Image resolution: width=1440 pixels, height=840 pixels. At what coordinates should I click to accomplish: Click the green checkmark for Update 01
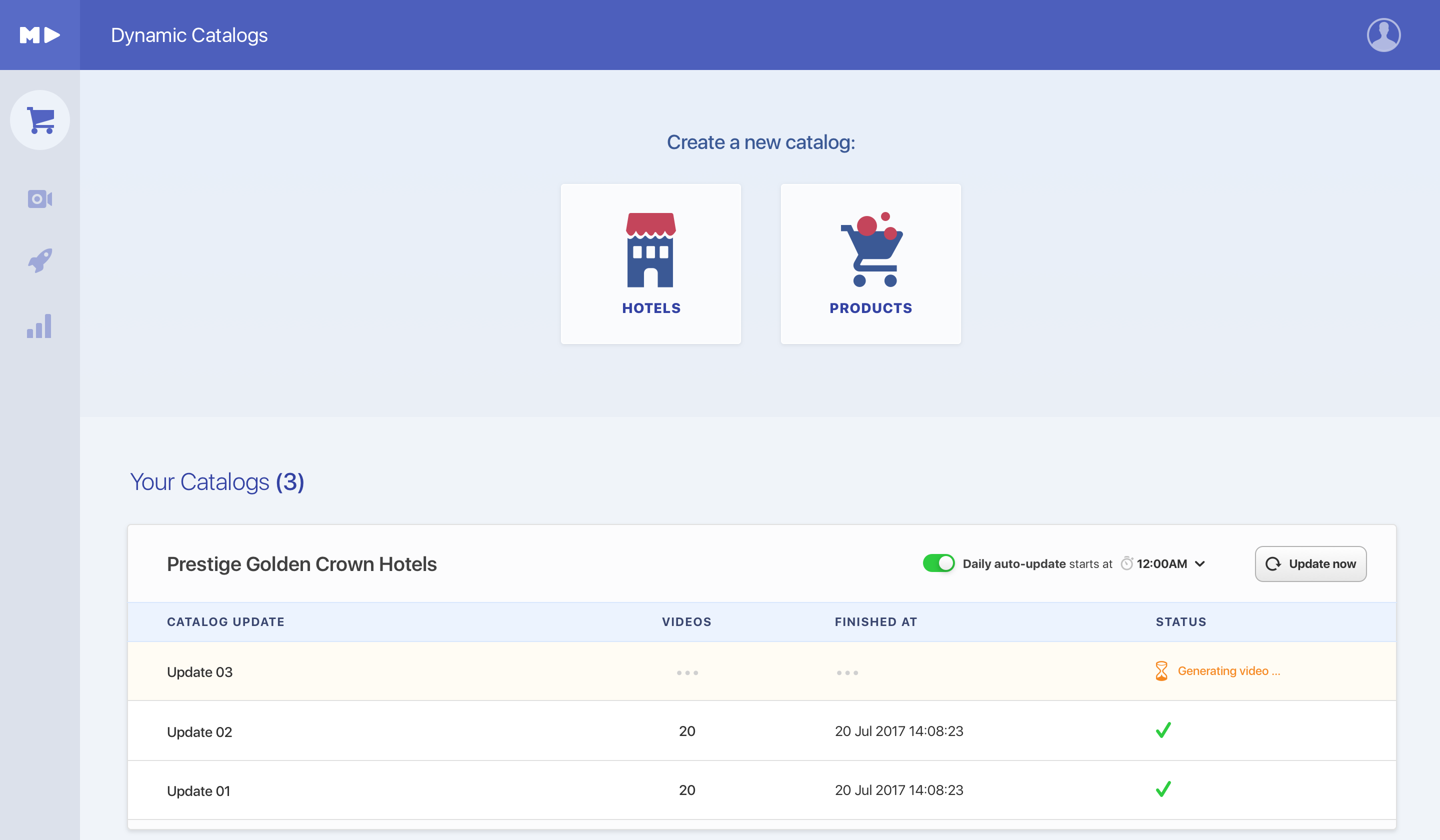1163,789
